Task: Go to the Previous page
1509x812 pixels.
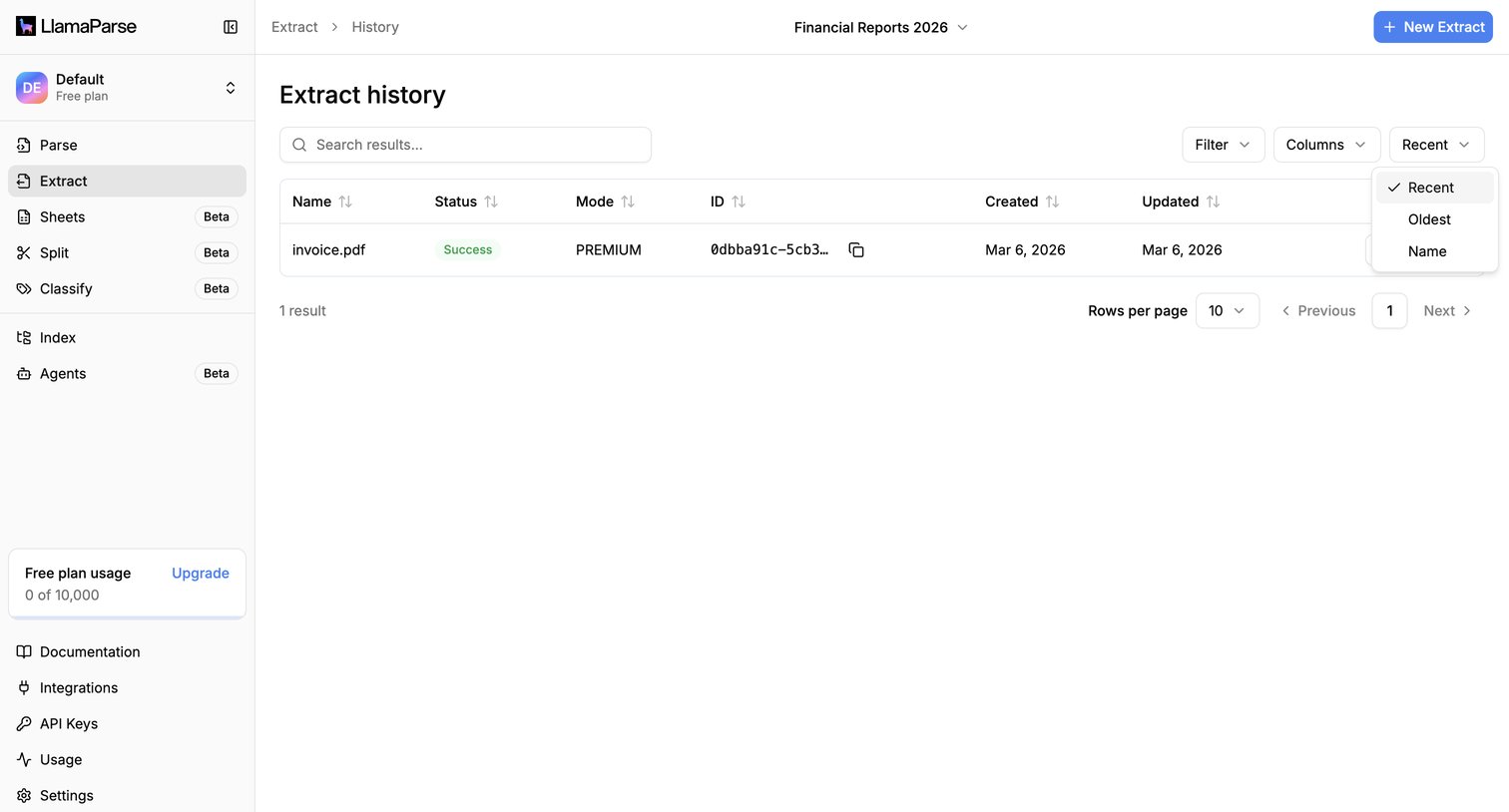Action: pos(1318,311)
